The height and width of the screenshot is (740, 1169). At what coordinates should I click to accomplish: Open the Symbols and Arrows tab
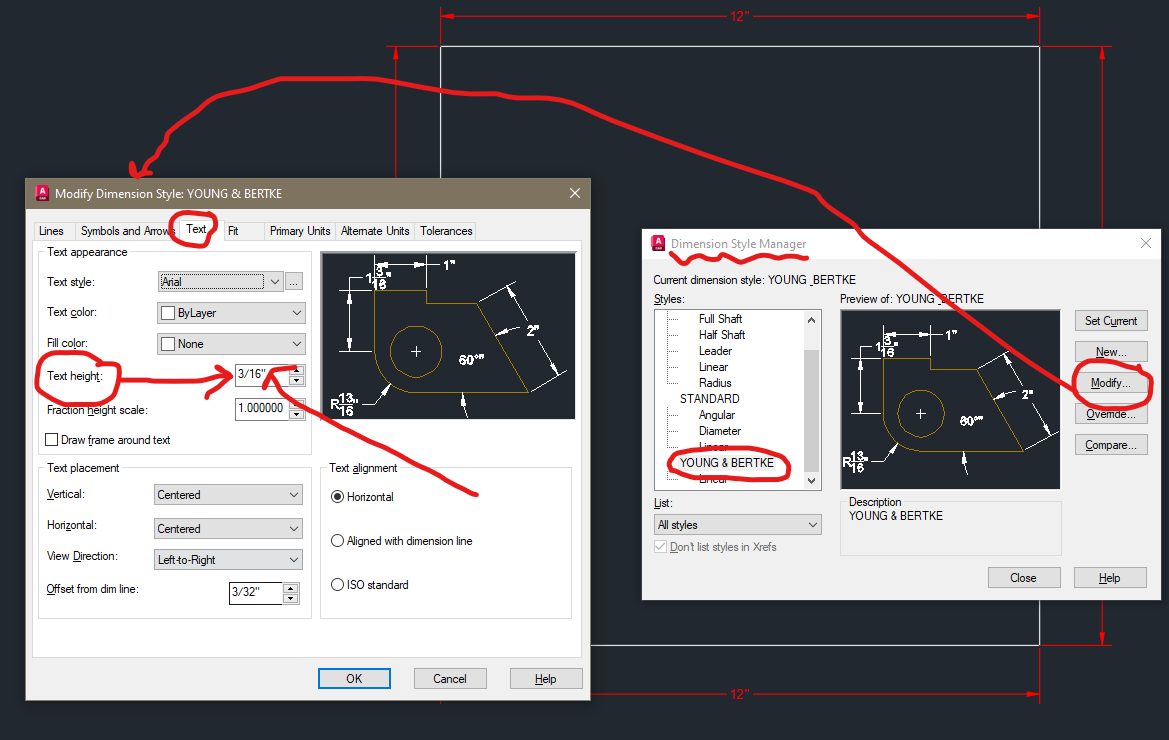(125, 231)
